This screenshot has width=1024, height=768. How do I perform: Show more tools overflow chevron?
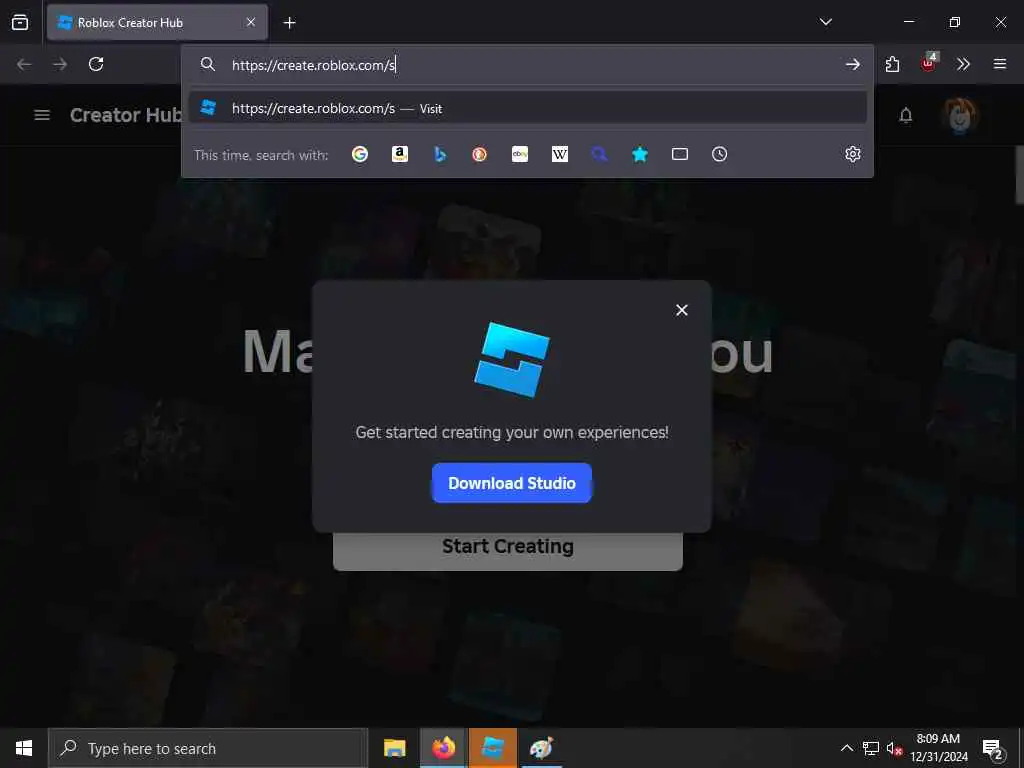(963, 64)
